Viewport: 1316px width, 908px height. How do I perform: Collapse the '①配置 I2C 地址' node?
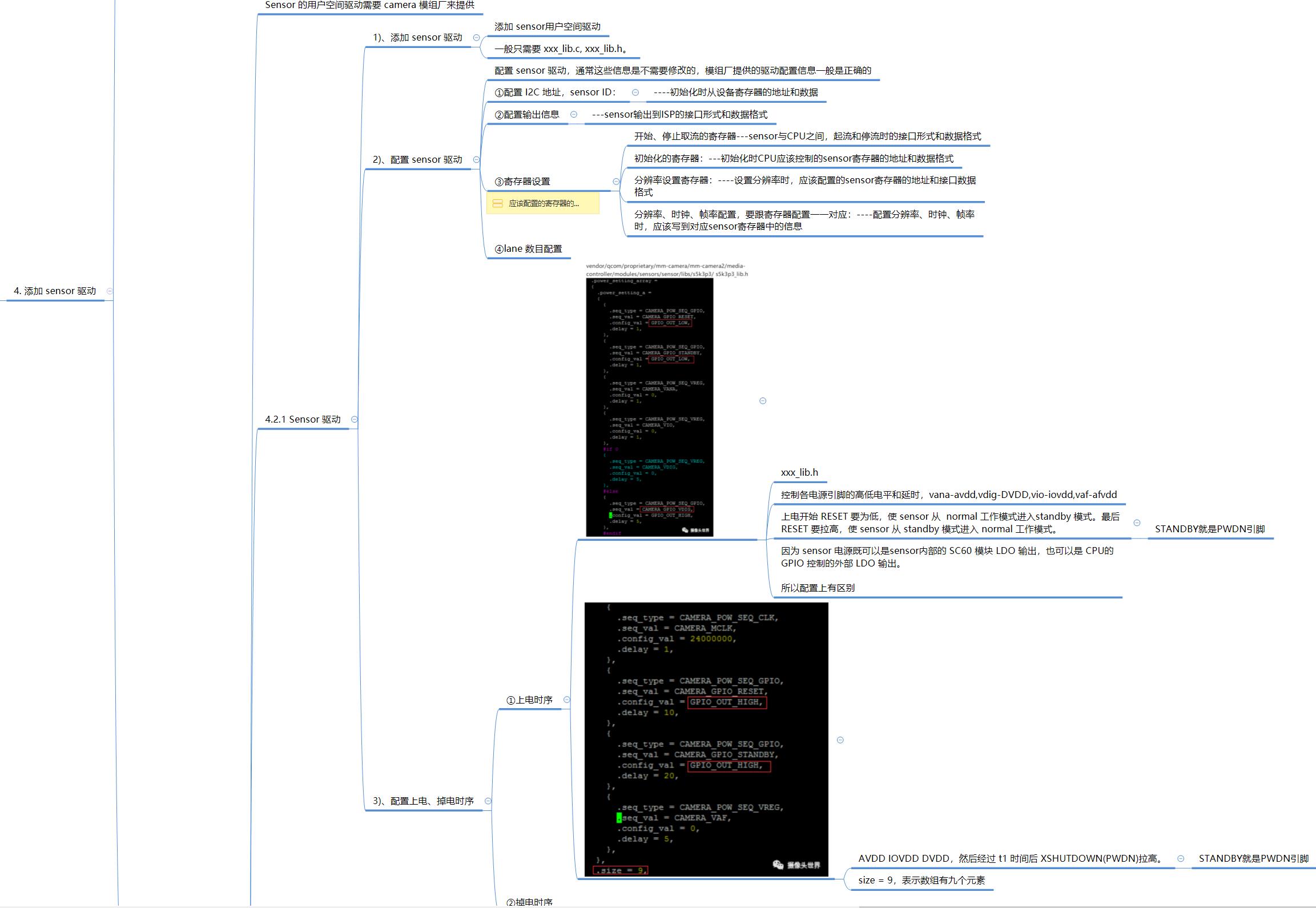pos(635,93)
